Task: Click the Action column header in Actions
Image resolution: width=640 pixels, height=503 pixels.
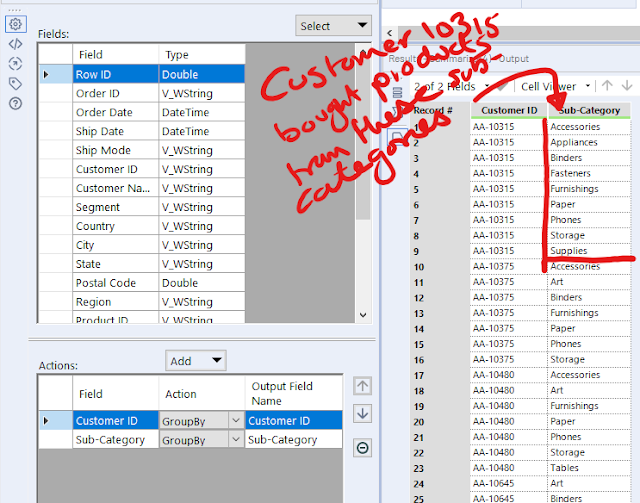Action: (x=202, y=394)
